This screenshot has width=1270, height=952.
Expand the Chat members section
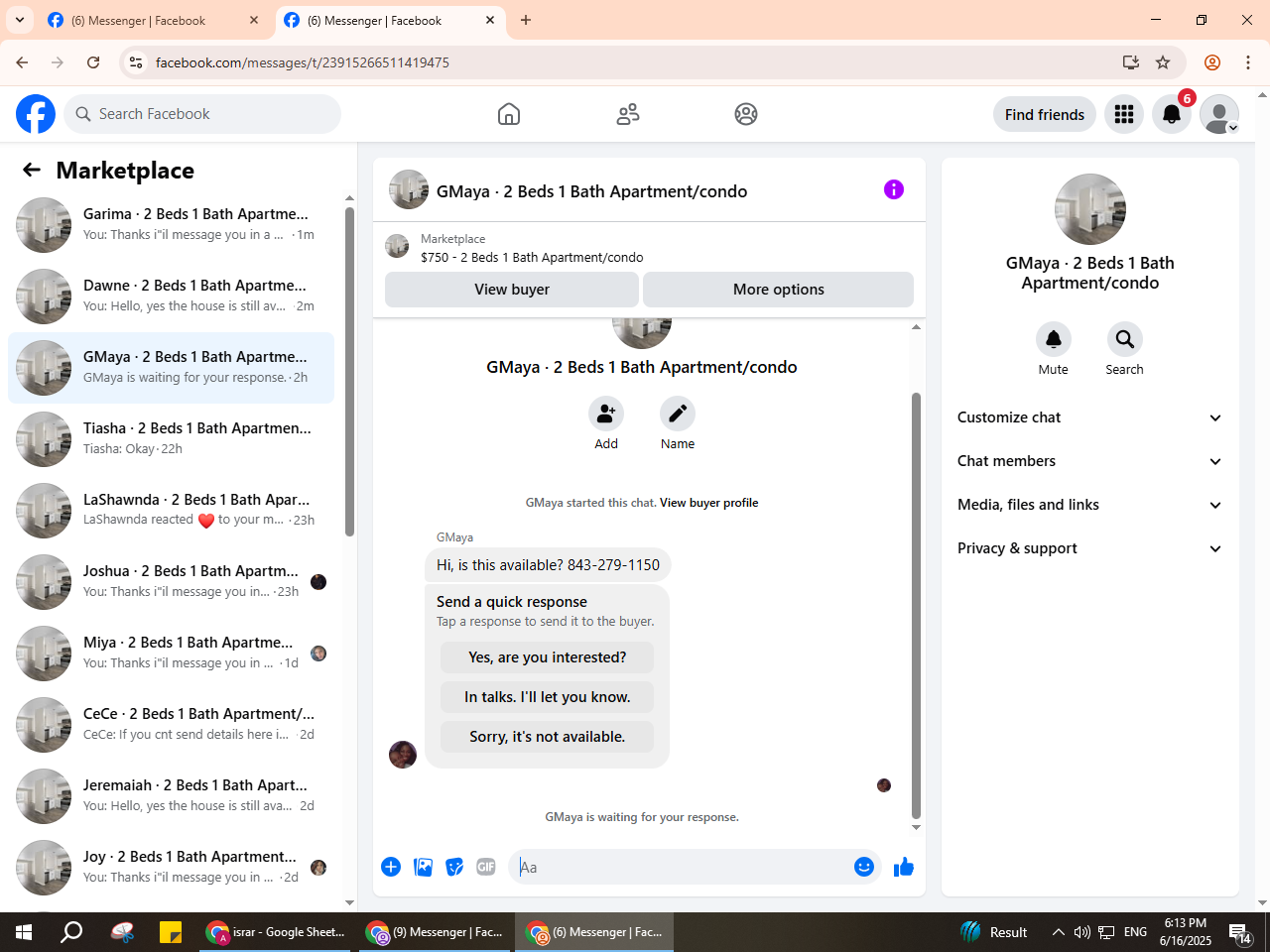tap(1089, 461)
